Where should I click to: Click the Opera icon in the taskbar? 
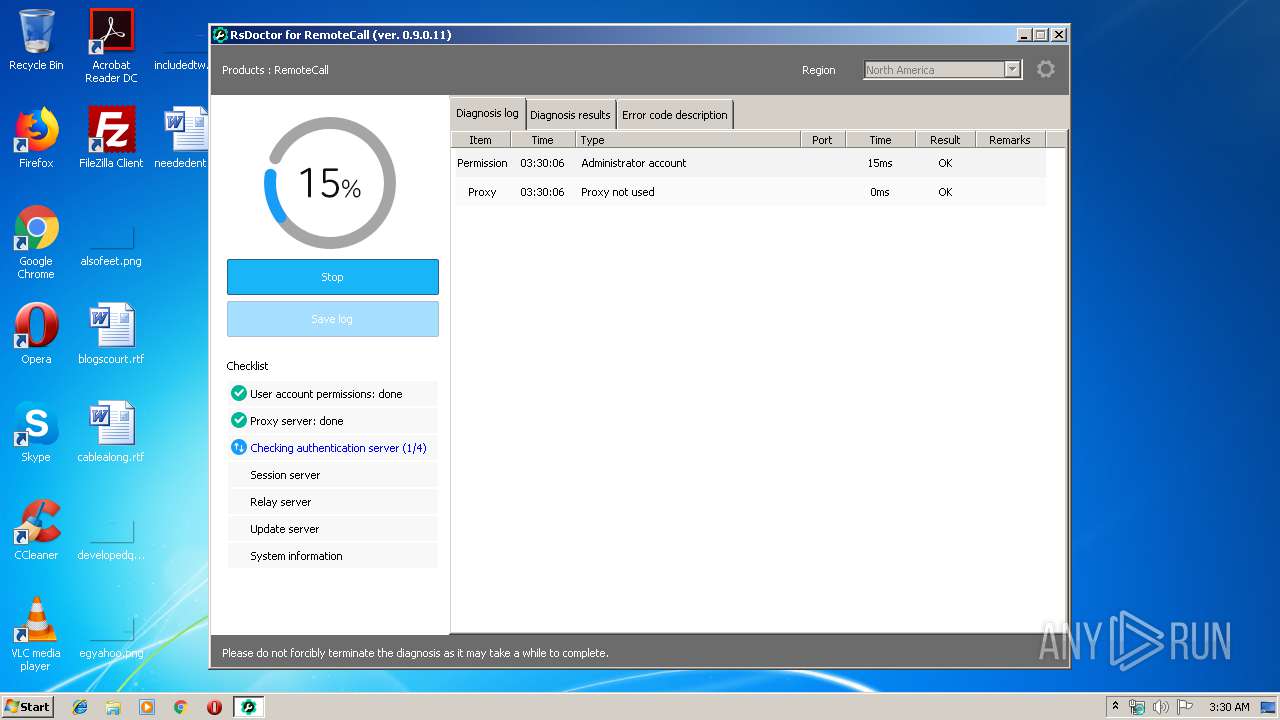pos(214,707)
